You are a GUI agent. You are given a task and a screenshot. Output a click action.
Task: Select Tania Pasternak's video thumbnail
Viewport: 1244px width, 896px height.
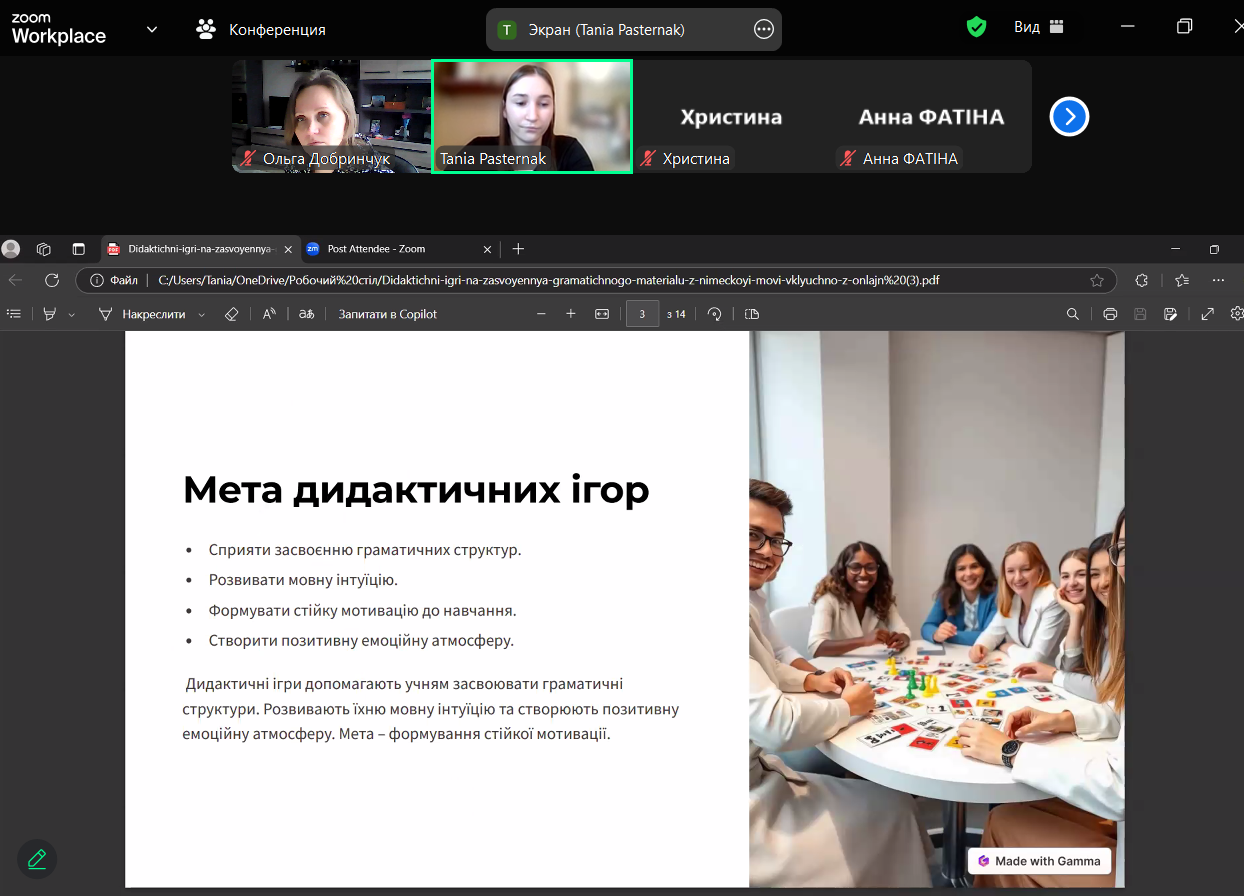[532, 116]
